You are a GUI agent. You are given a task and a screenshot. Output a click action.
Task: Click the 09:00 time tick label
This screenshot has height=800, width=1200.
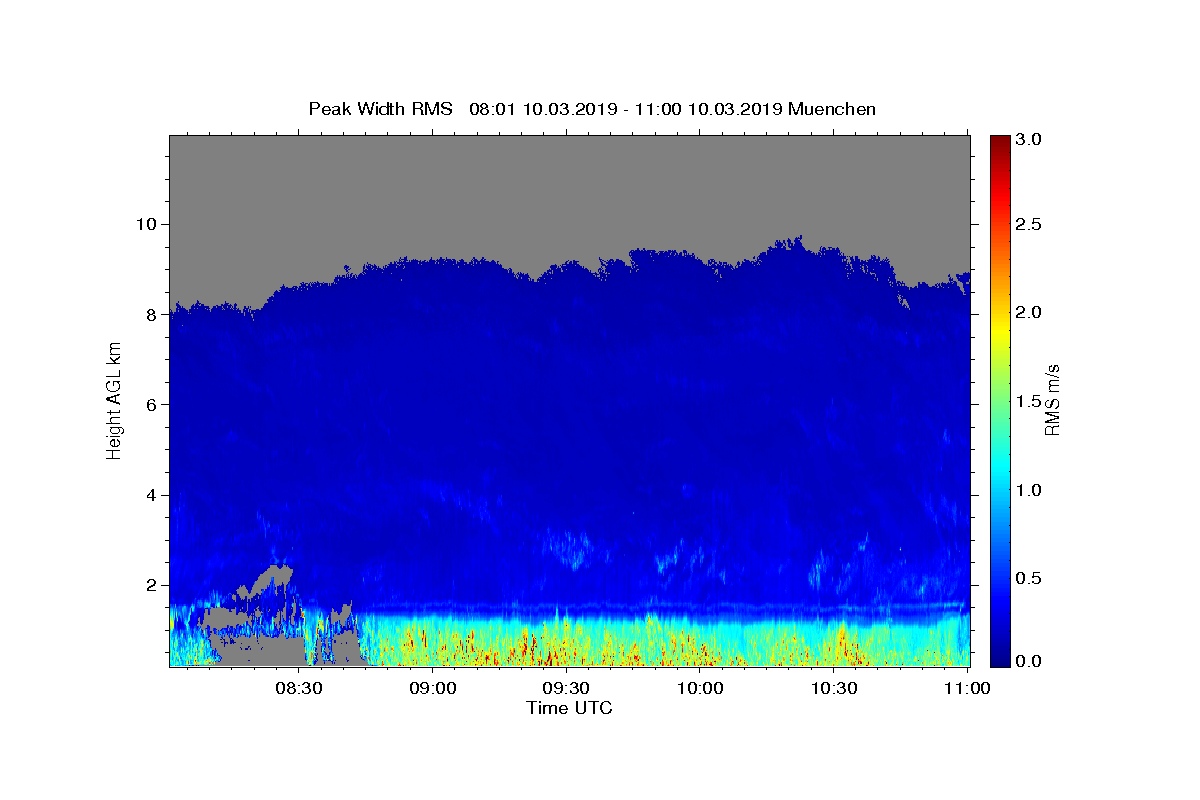pyautogui.click(x=433, y=688)
